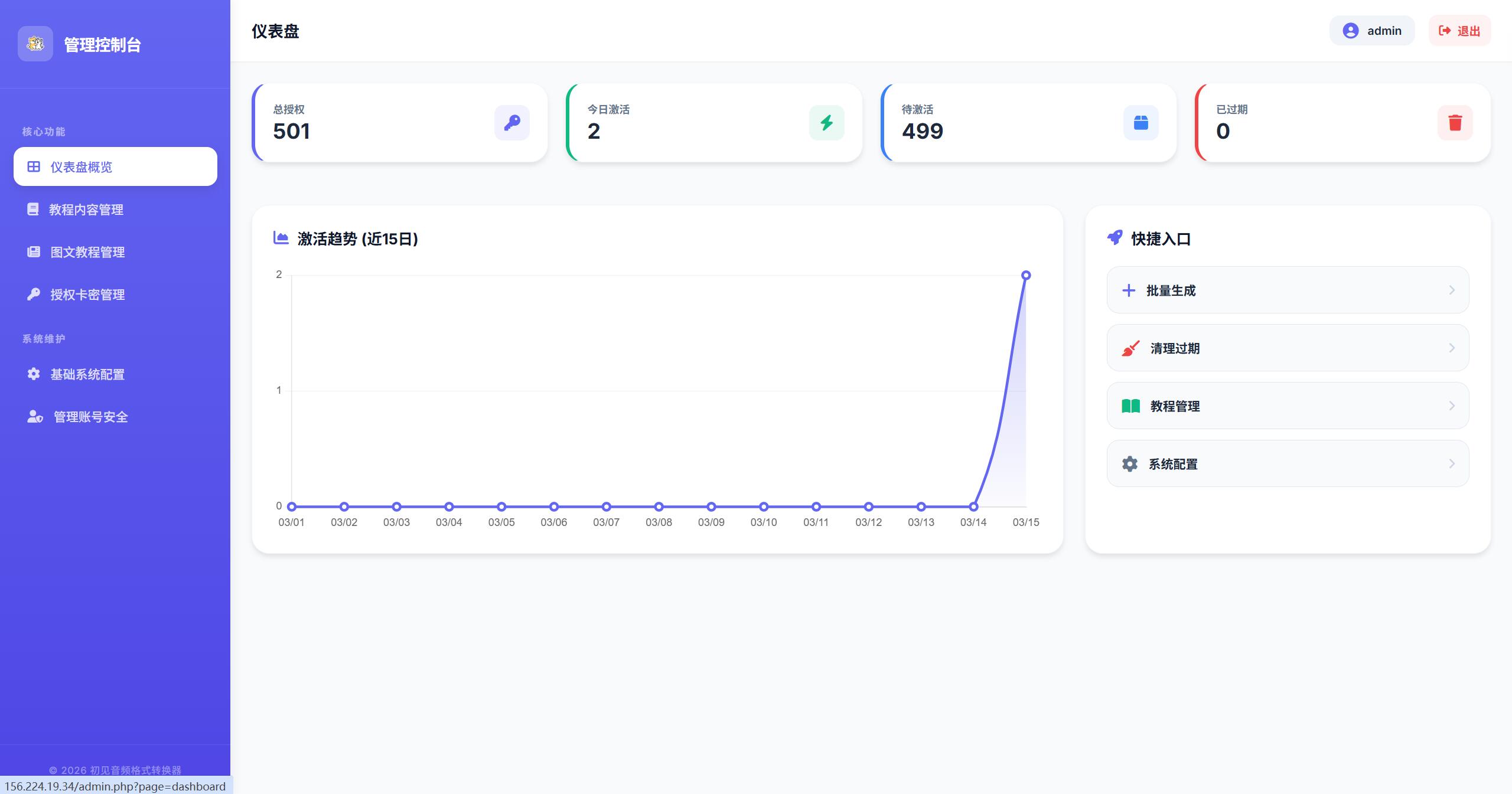Click the 03/15 data point on chart

click(x=1026, y=275)
